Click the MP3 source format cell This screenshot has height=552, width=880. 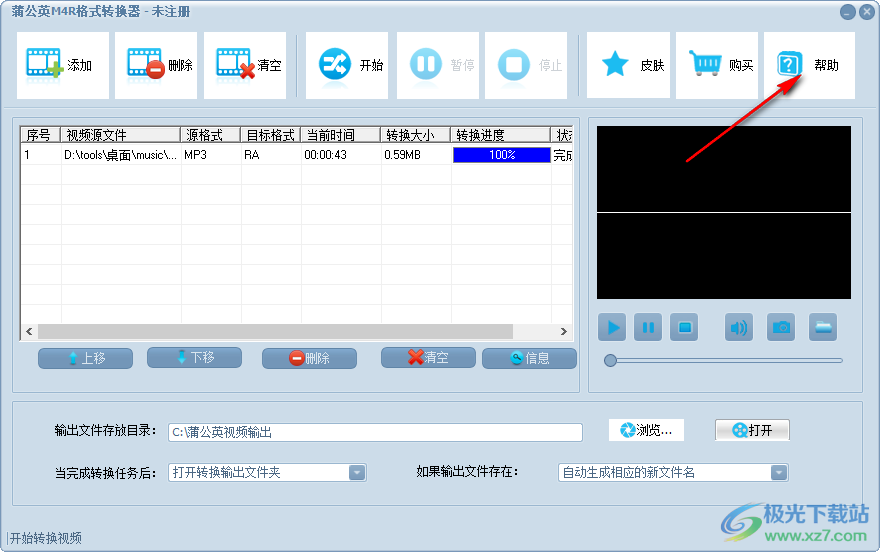(211, 155)
